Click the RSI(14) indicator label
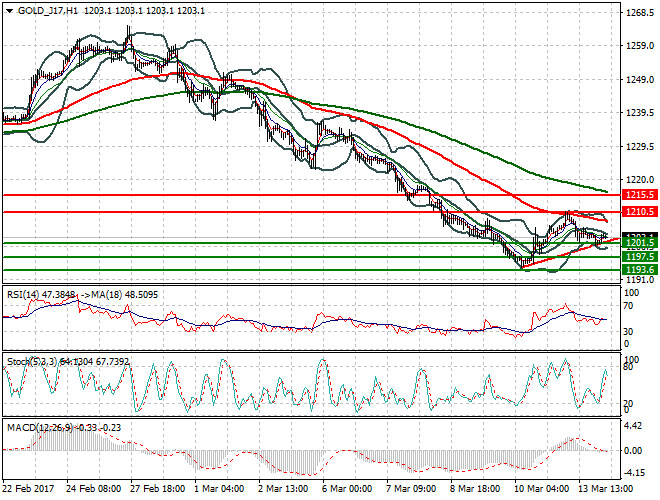The height and width of the screenshot is (500, 660). 25,294
